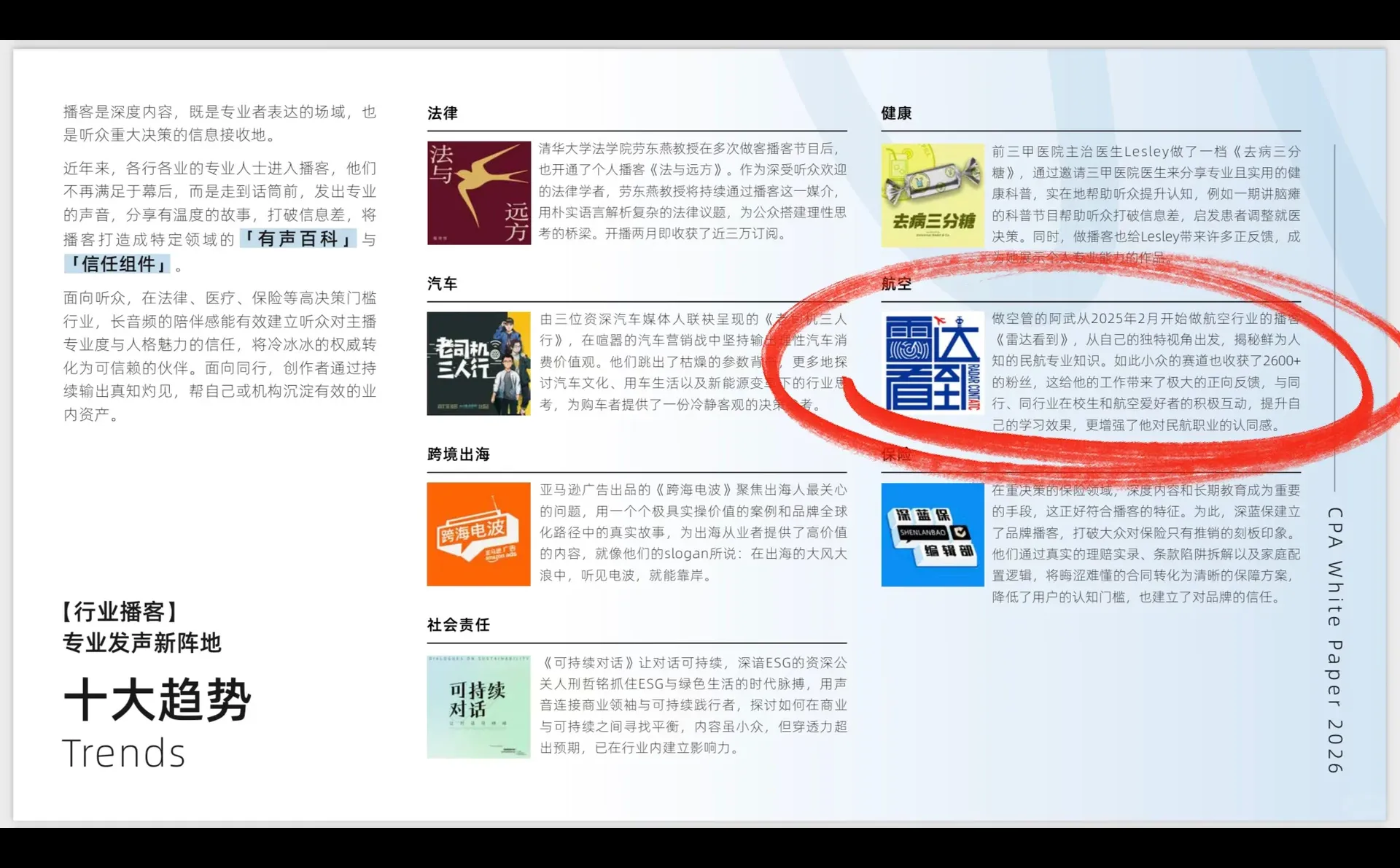Open the 《可持续对话》 cover image
The image size is (1400, 868).
click(478, 707)
